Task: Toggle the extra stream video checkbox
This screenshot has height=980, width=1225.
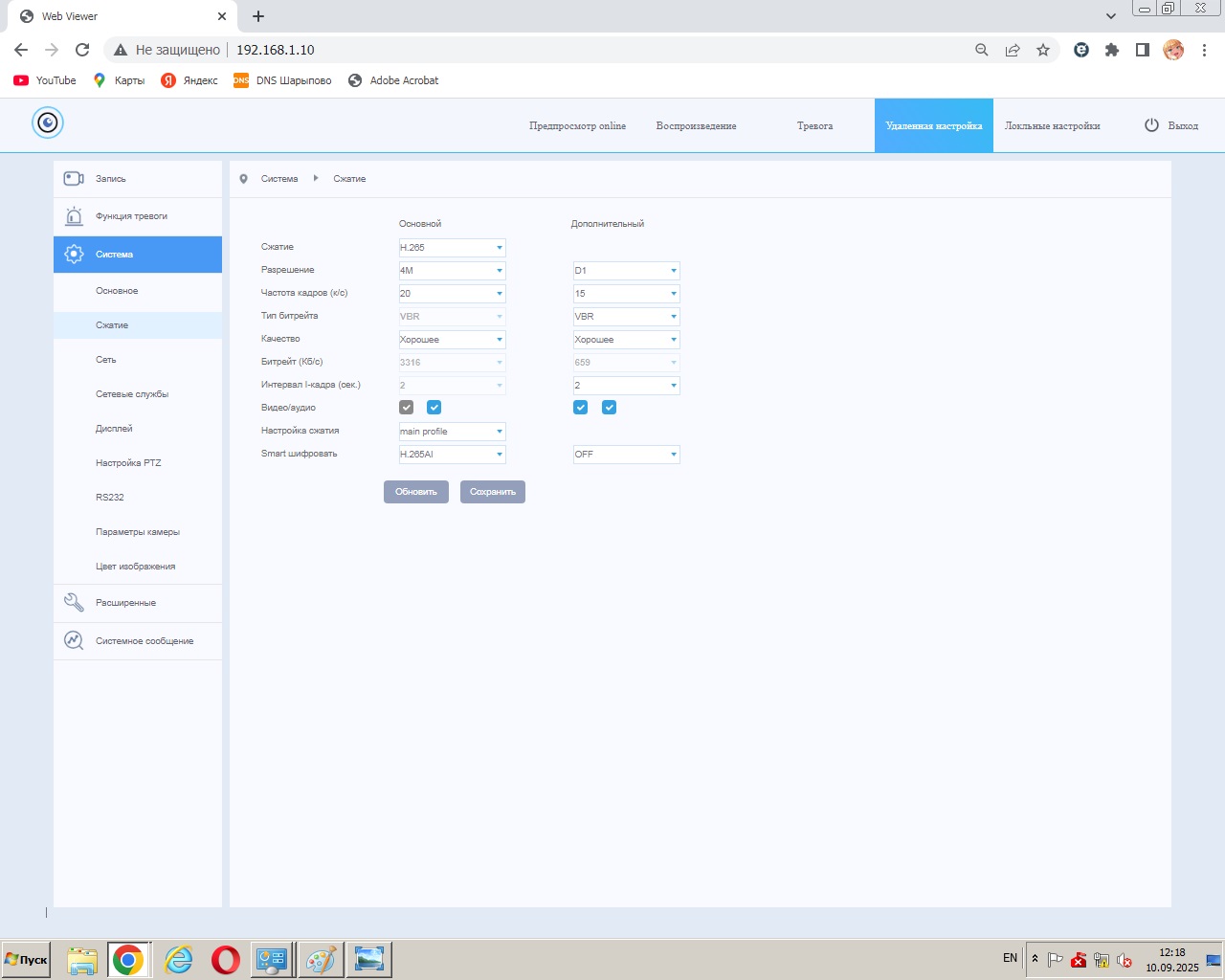Action: pyautogui.click(x=580, y=408)
